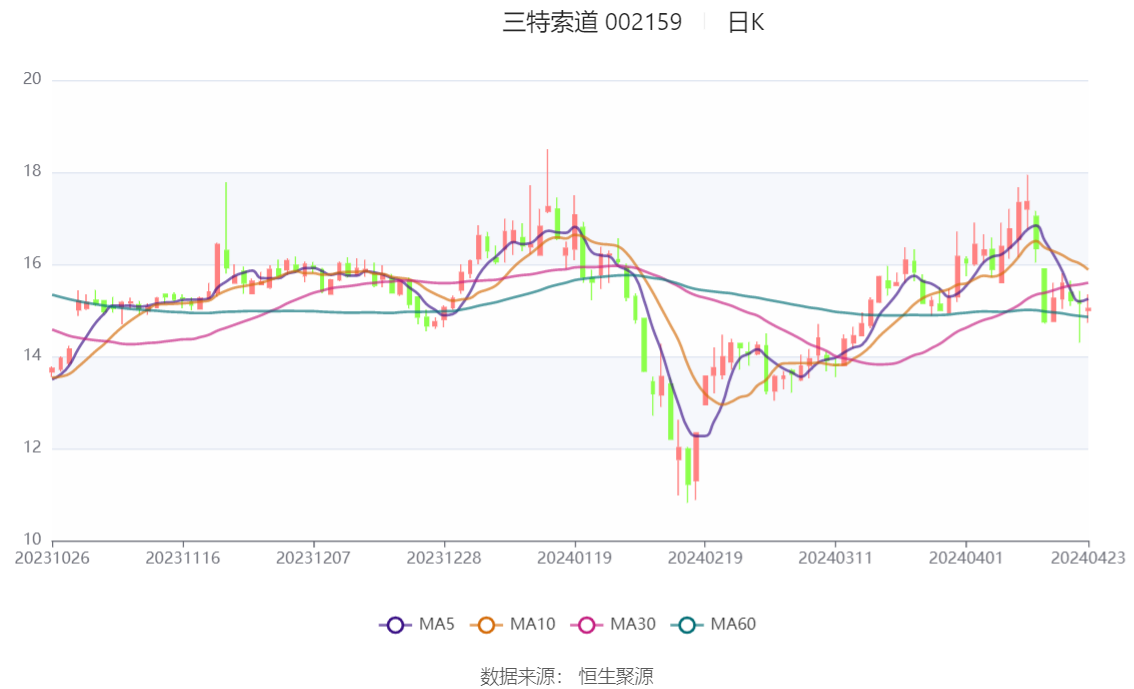The height and width of the screenshot is (689, 1134).
Task: Click the 20240119 x-axis date label
Action: (574, 558)
